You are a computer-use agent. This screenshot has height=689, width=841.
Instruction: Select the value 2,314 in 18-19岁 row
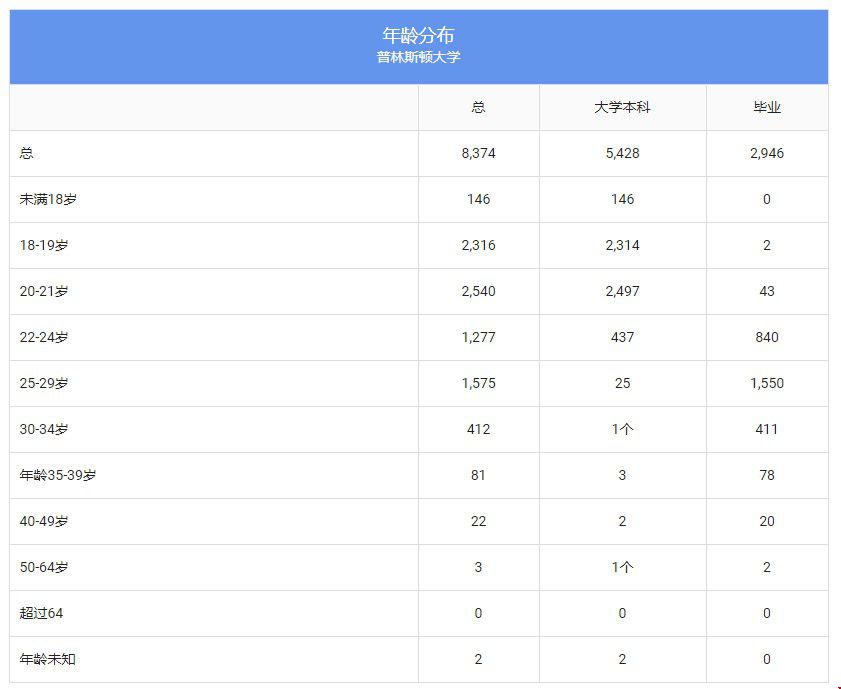(x=622, y=246)
